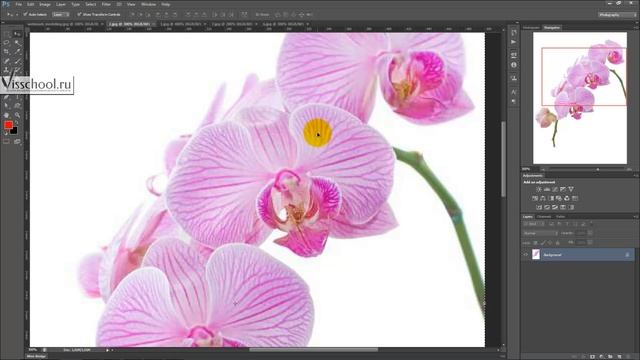Select the Eyedropper tool

coord(17,51)
